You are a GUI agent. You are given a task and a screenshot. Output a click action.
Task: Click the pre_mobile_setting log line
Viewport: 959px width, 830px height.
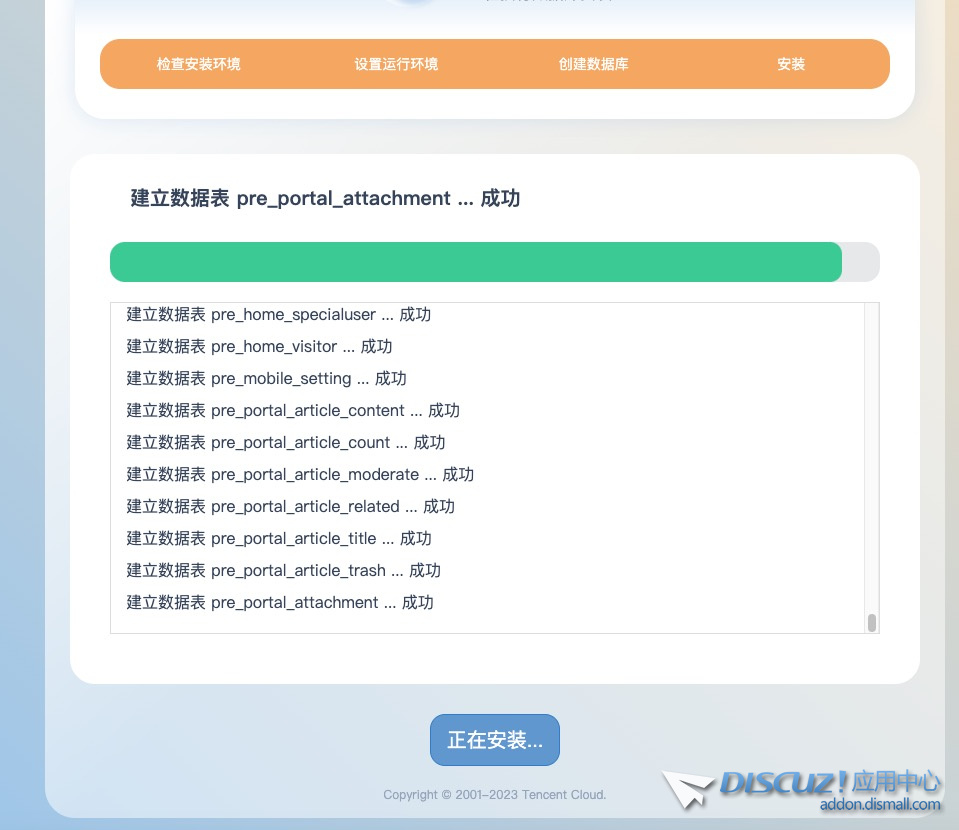(266, 379)
